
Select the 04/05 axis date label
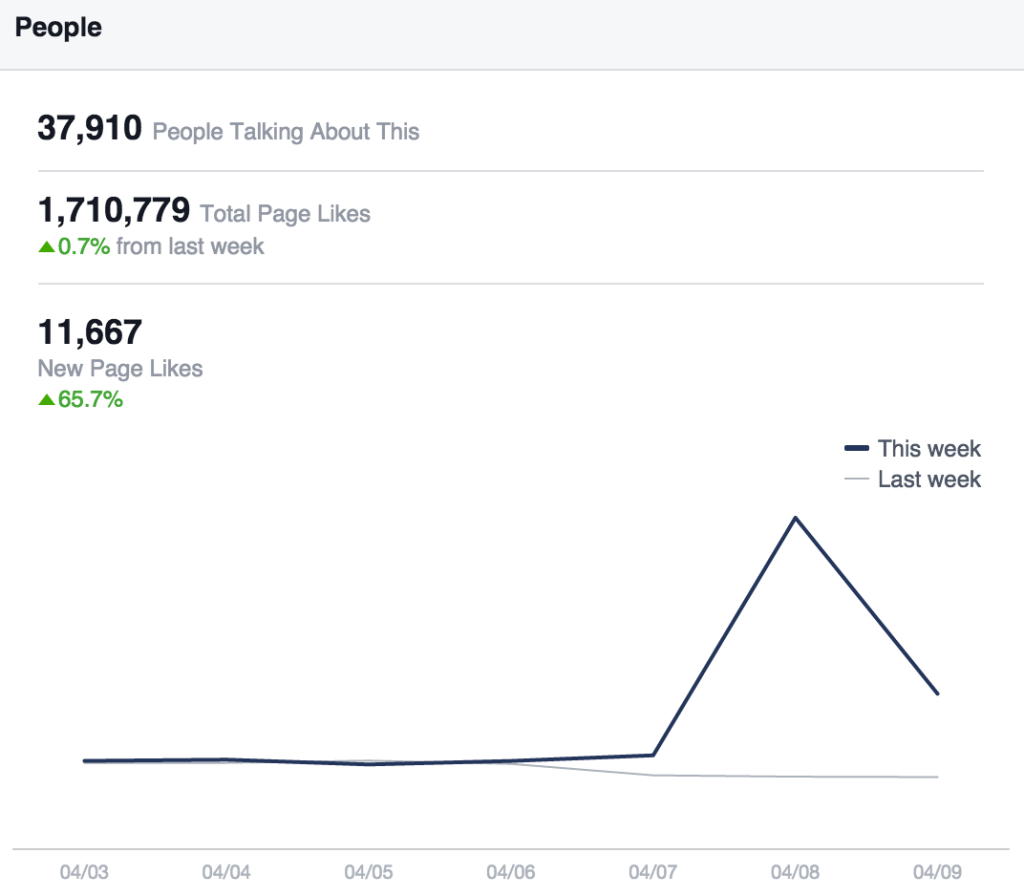[x=368, y=872]
